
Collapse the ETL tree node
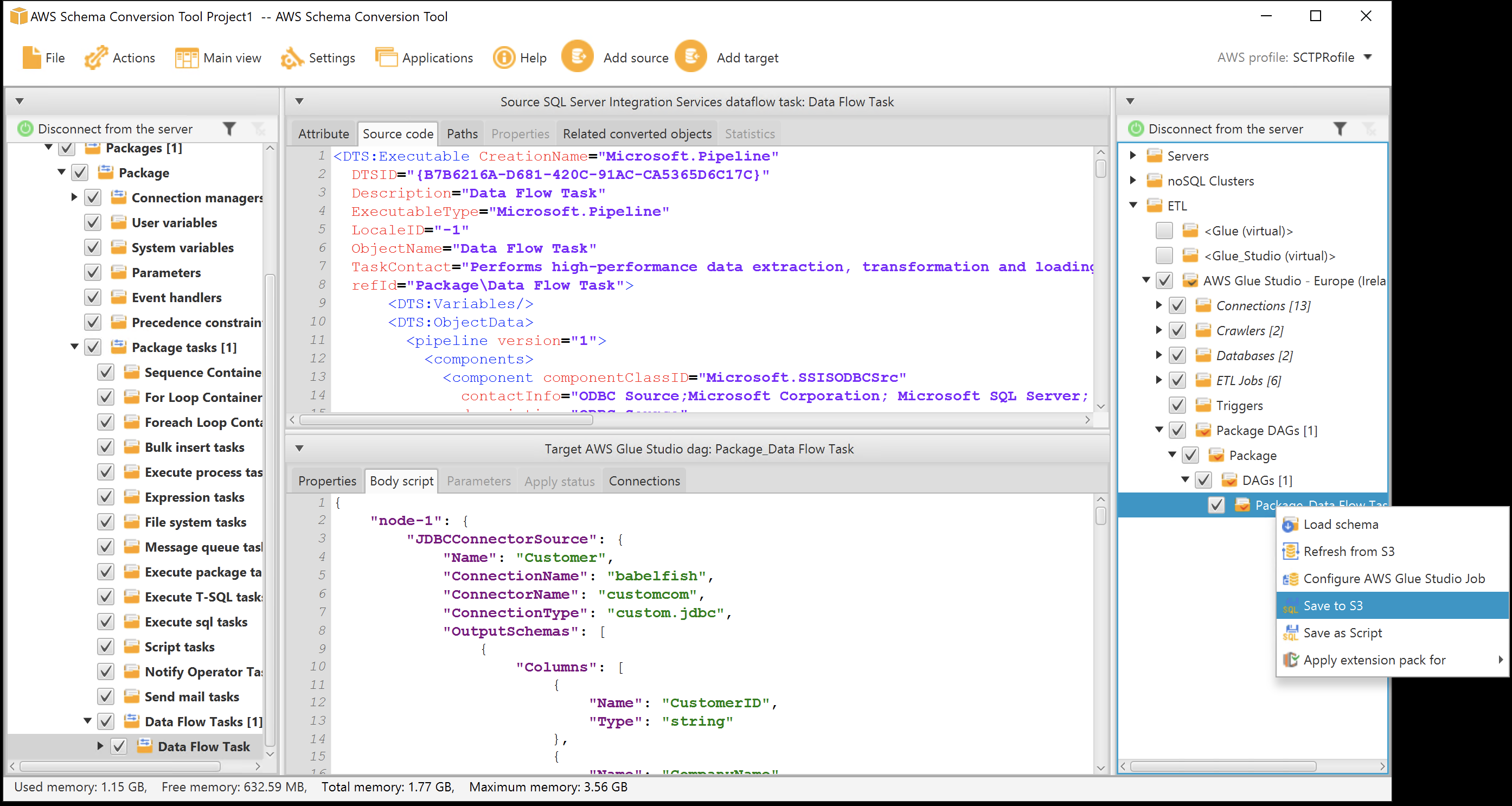coord(1132,206)
